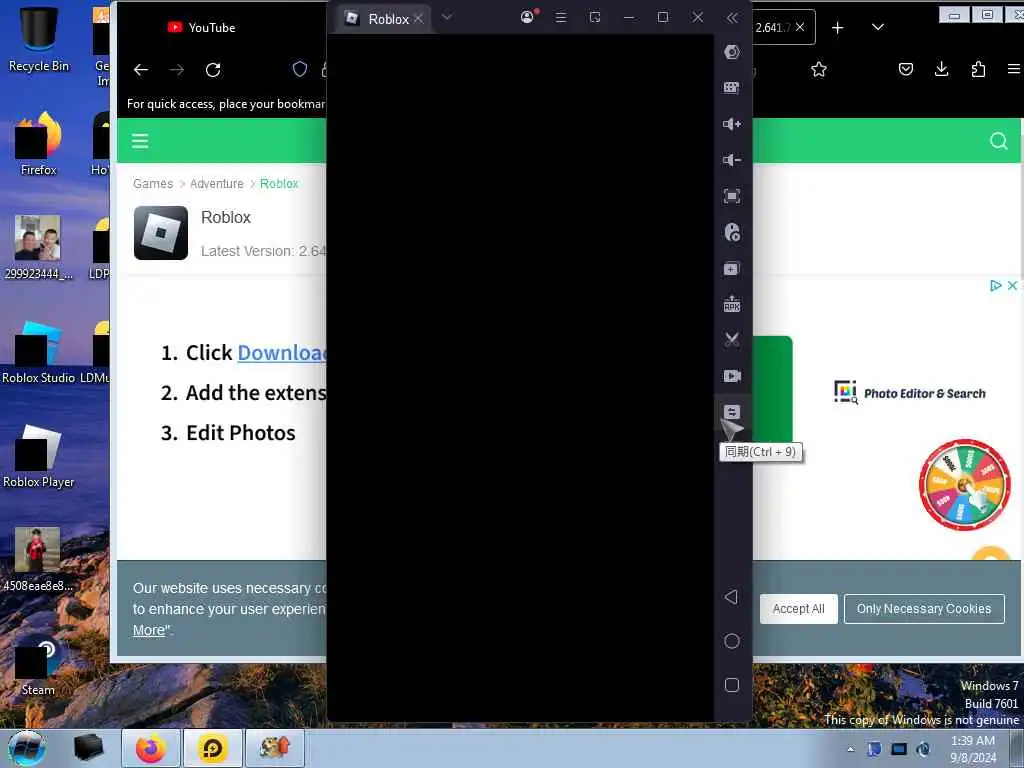Click the Accept All cookies button

798,609
